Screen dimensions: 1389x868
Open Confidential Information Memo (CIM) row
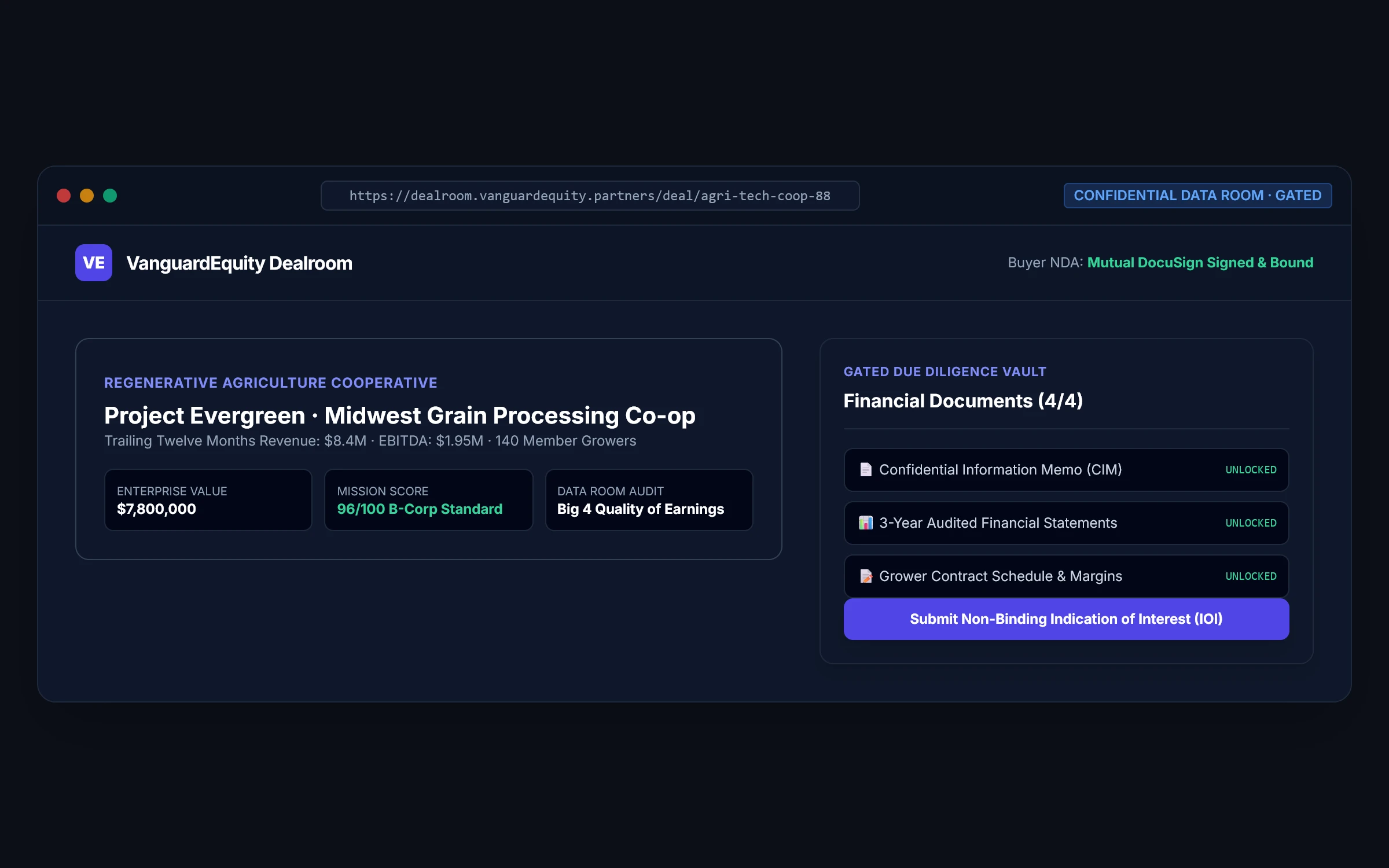click(1066, 469)
